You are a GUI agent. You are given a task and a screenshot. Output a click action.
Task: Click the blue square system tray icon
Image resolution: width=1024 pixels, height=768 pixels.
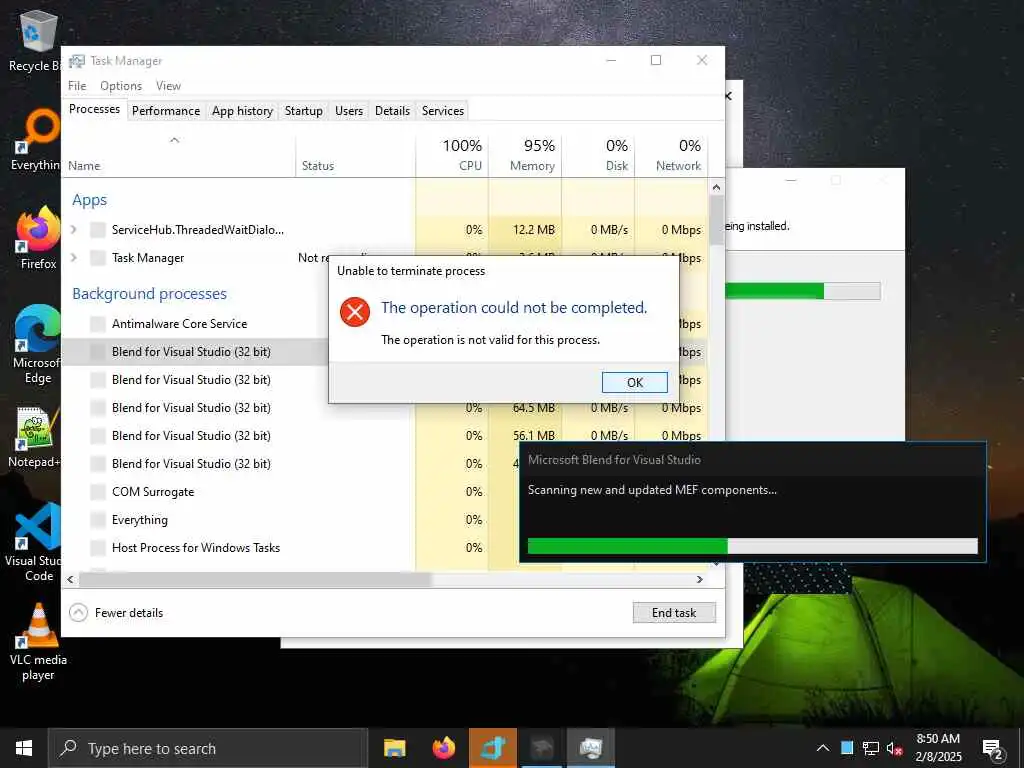click(847, 748)
